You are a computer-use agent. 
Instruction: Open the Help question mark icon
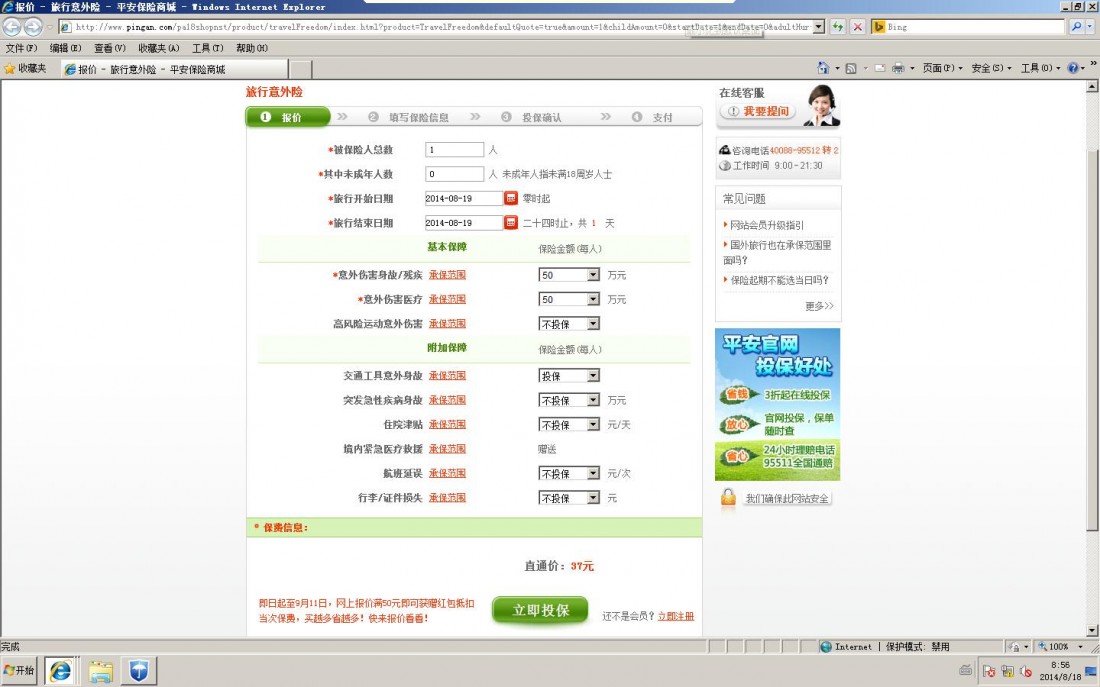pos(1073,68)
